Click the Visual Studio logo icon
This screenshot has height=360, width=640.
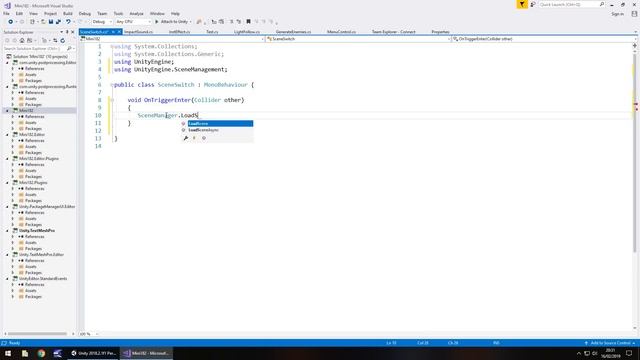(7, 5)
